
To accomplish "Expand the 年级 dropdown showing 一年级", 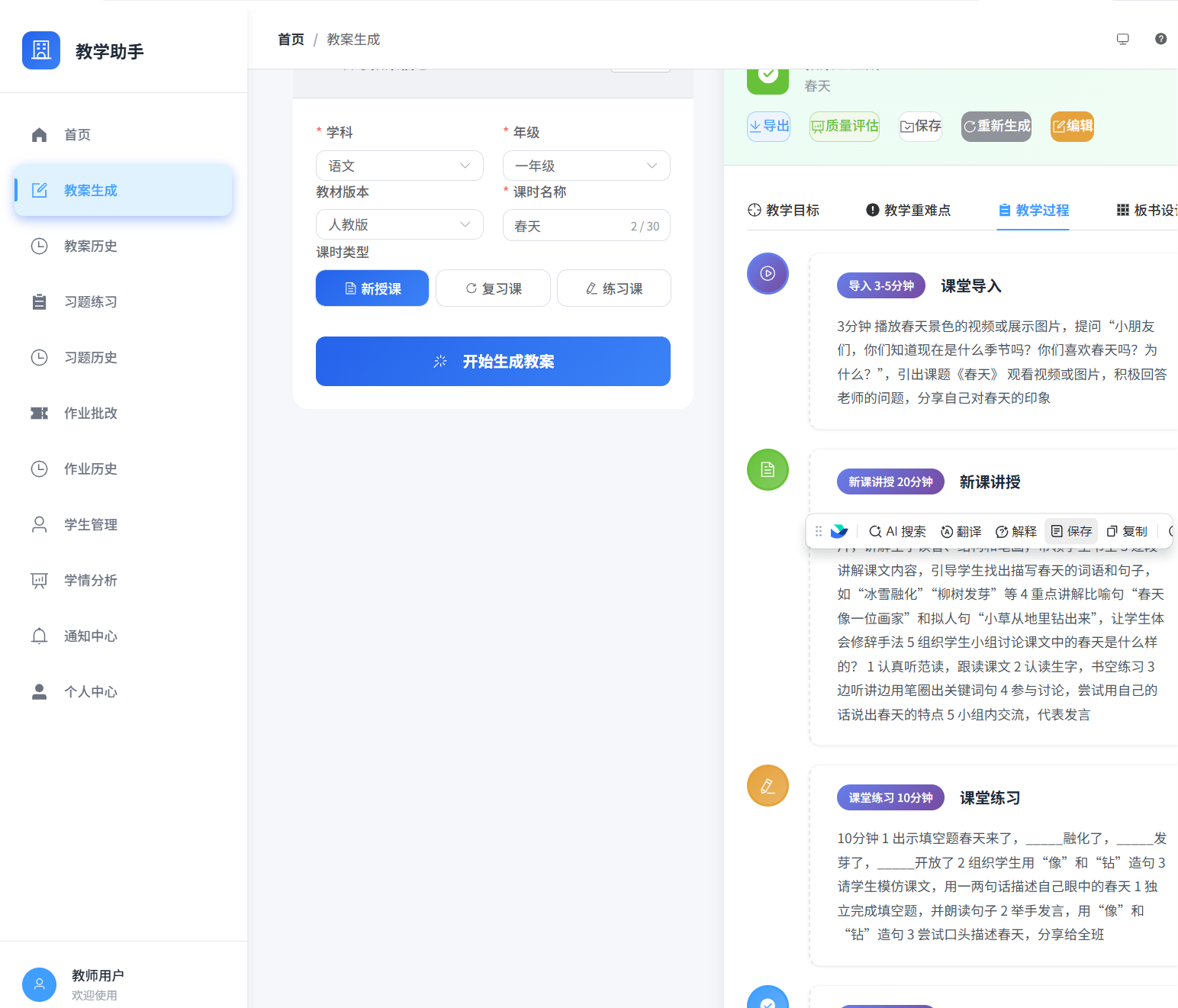I will pyautogui.click(x=586, y=166).
